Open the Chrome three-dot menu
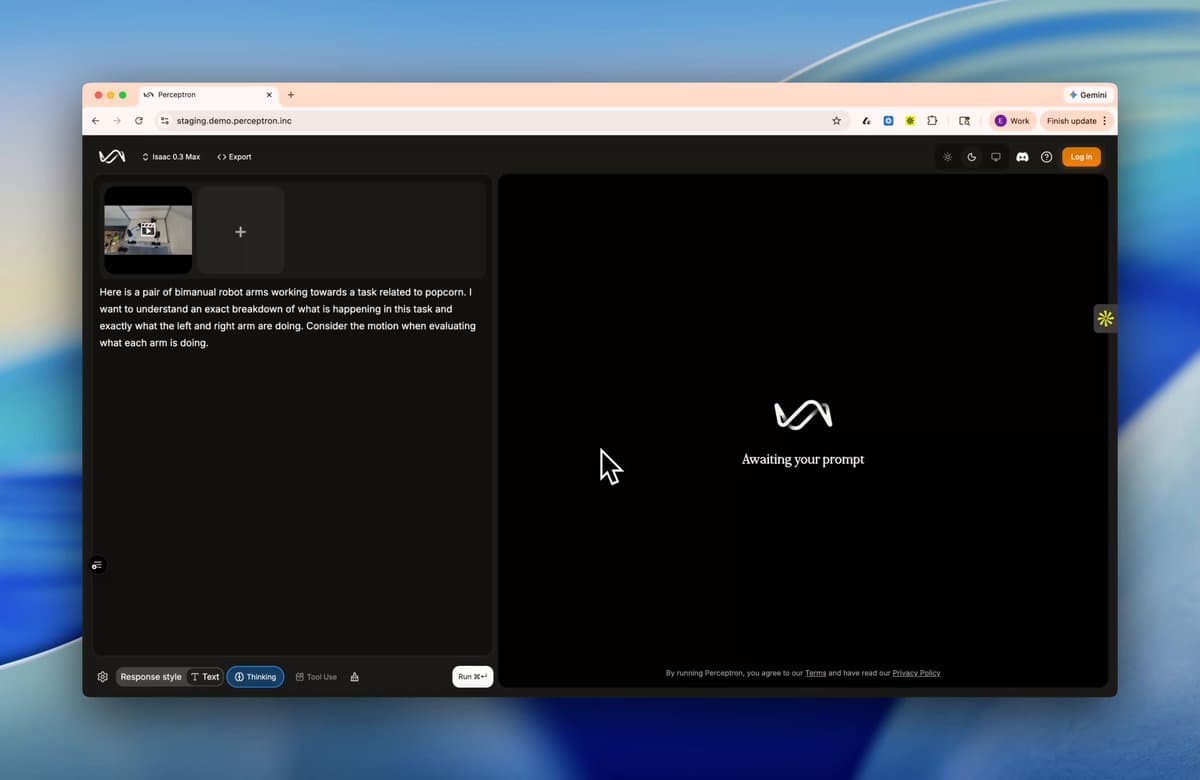The height and width of the screenshot is (780, 1200). 1104,120
